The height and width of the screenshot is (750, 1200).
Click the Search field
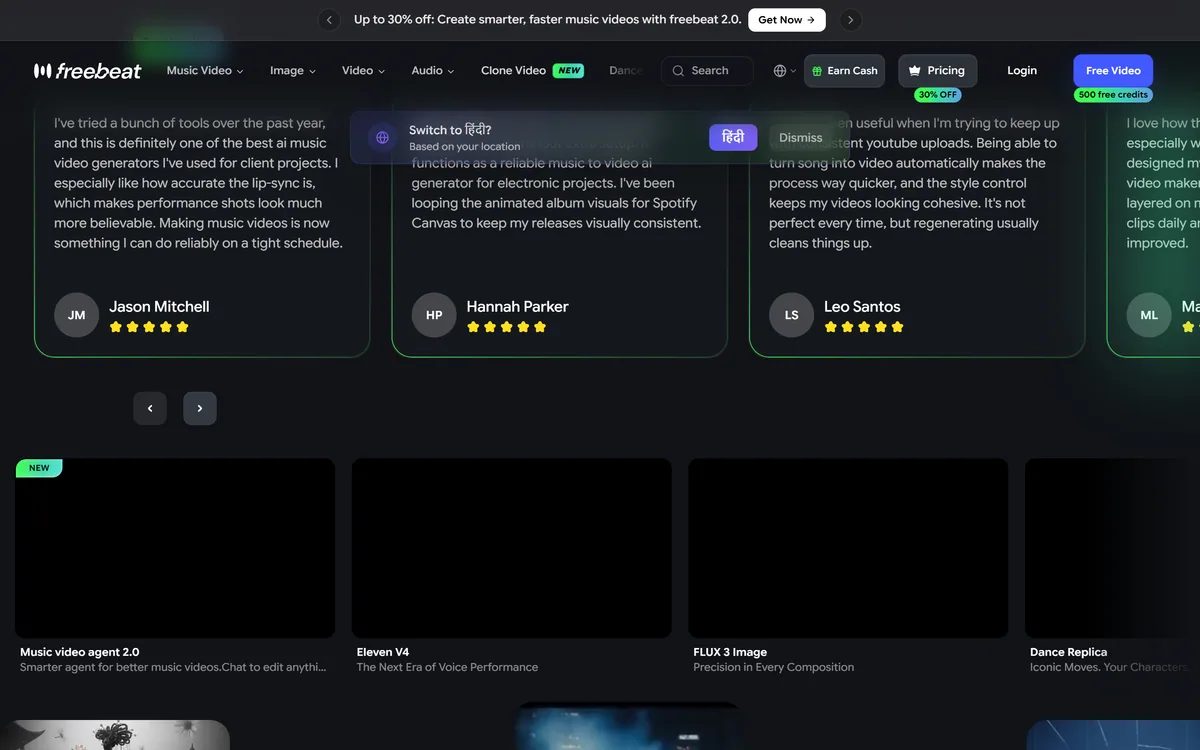tap(708, 71)
